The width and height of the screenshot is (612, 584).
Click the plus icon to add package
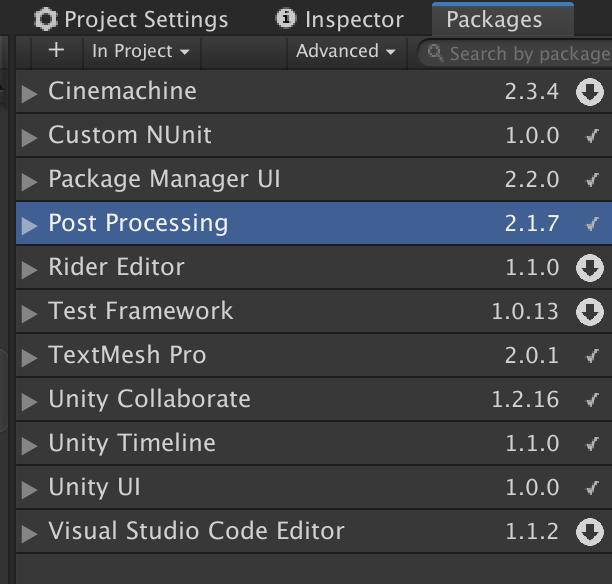(x=55, y=51)
